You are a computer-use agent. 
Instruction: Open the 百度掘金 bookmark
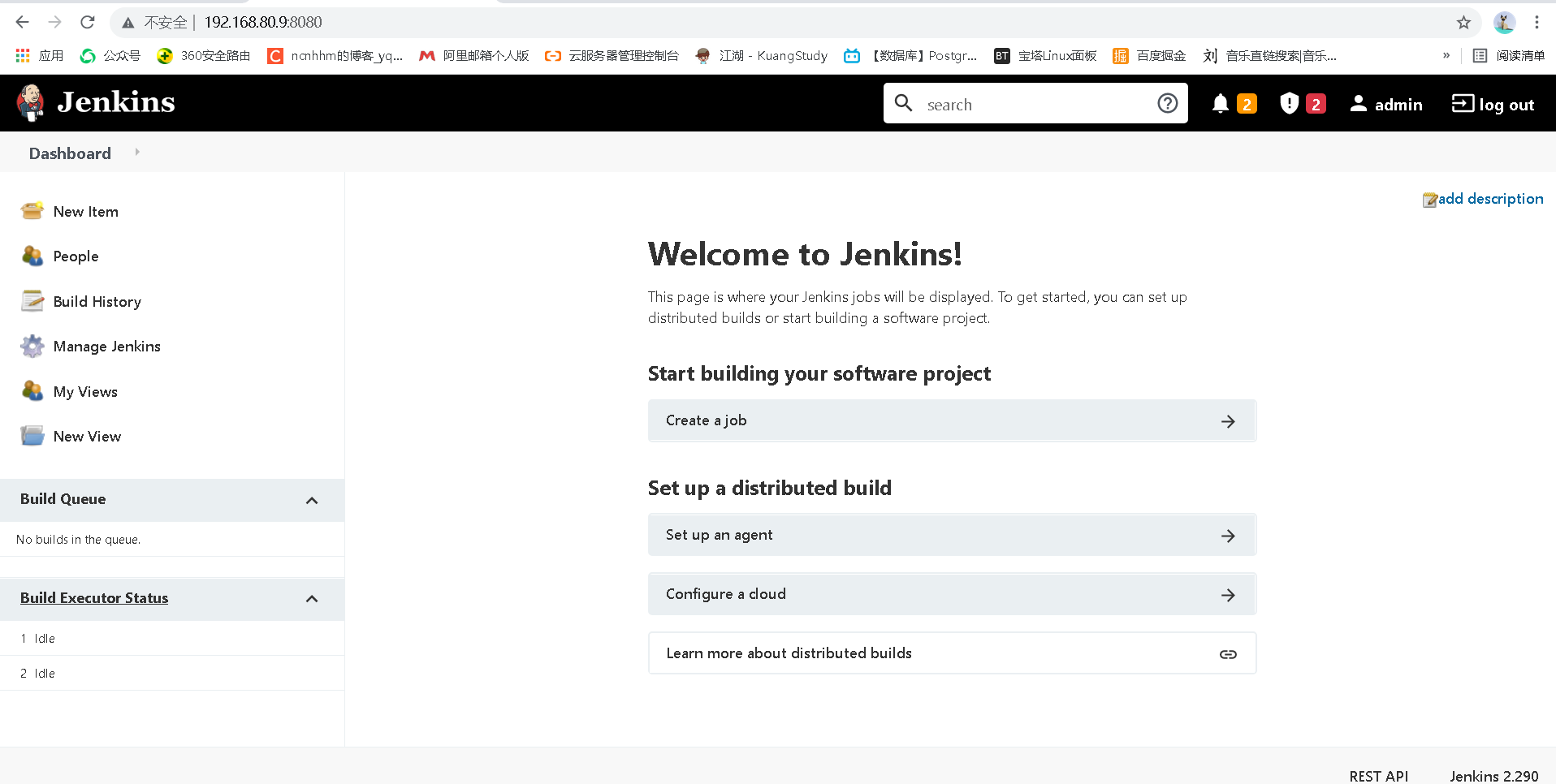pyautogui.click(x=1149, y=55)
